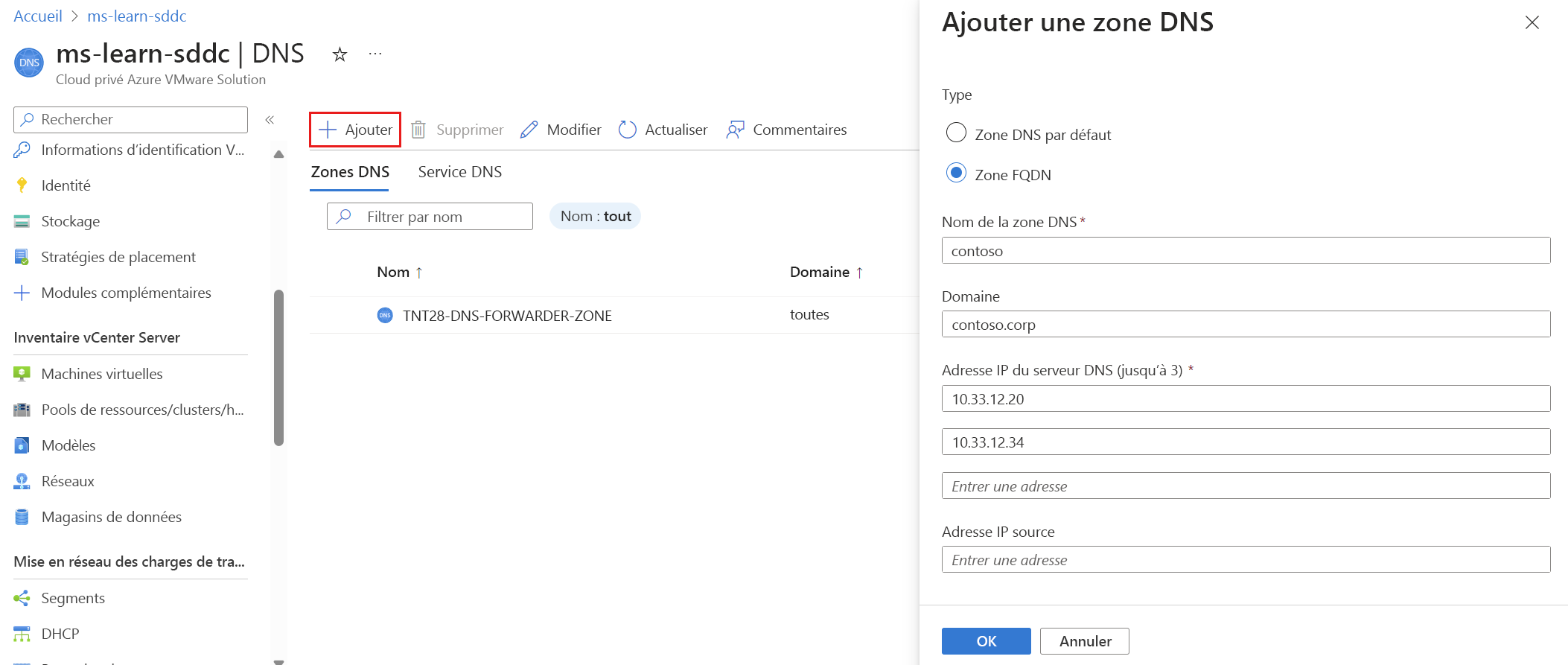The width and height of the screenshot is (1568, 665).
Task: Sort by Nom column arrow
Action: point(419,273)
